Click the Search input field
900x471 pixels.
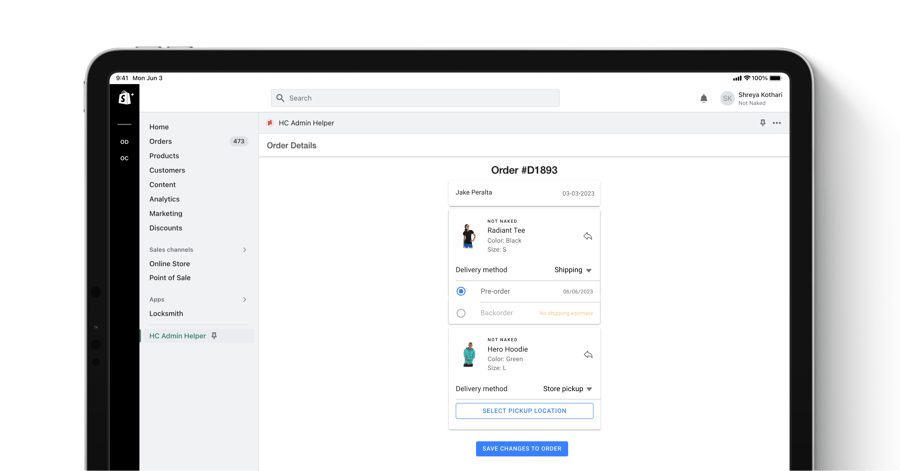point(415,98)
